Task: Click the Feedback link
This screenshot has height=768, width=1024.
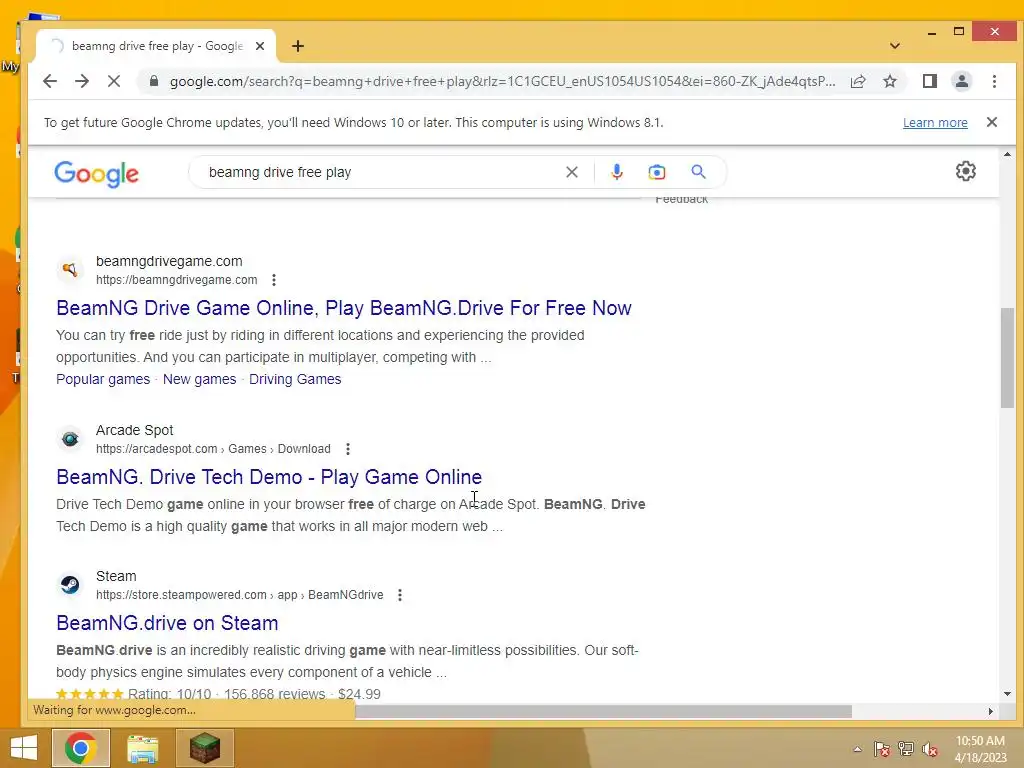Action: click(x=681, y=200)
